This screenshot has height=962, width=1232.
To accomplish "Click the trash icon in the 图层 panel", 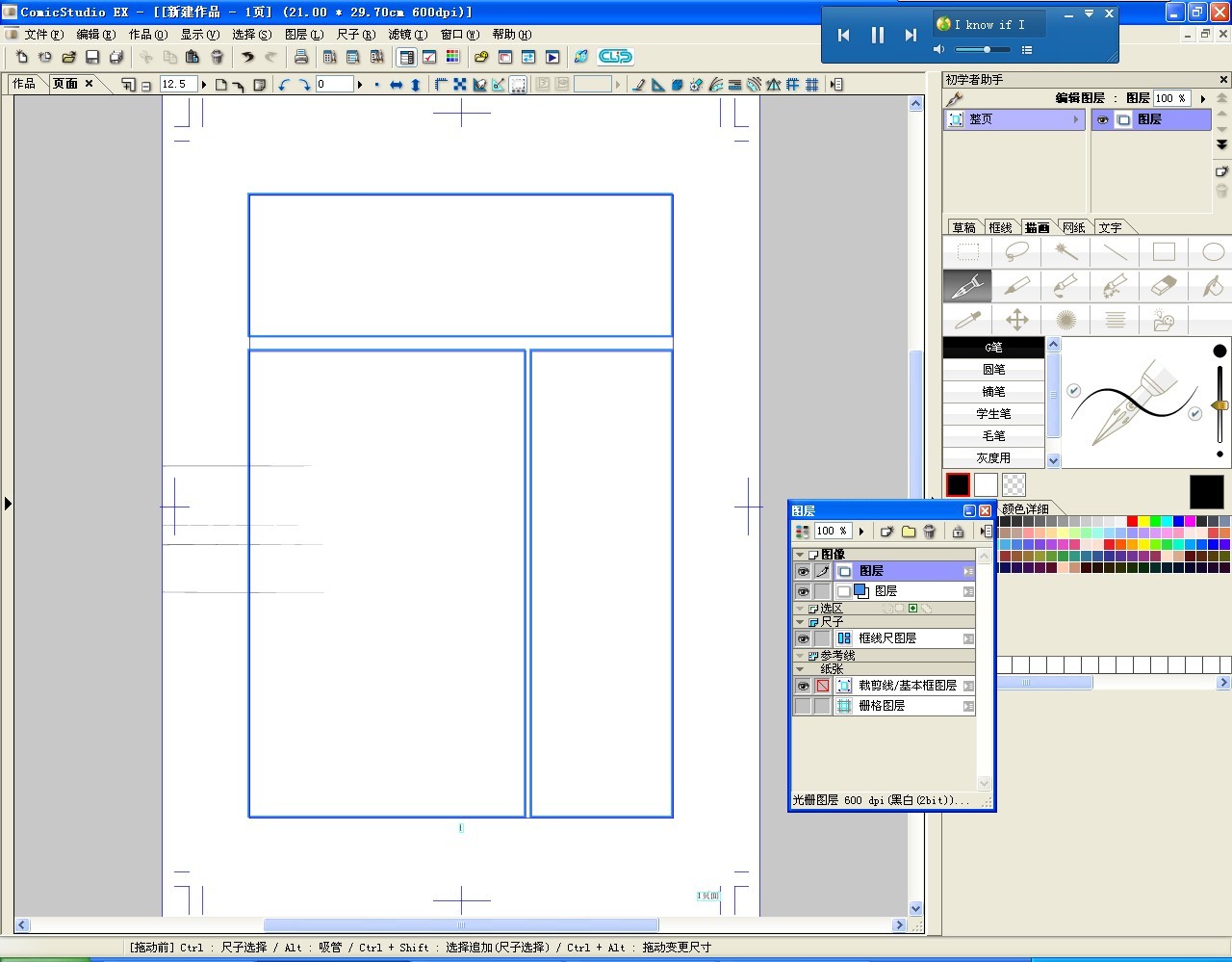I will tap(929, 532).
